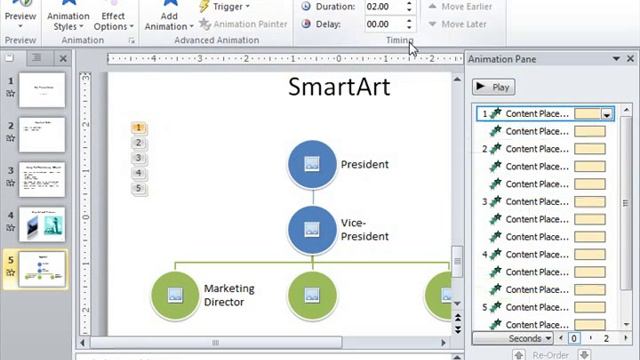Click green star effect icon of item 5

pyautogui.click(x=495, y=307)
